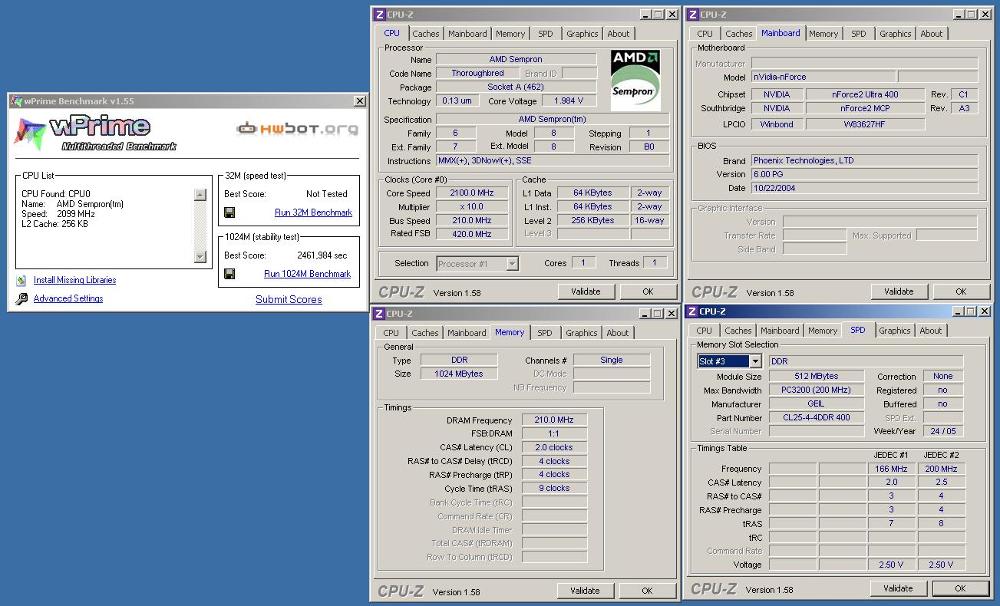The height and width of the screenshot is (606, 1000).
Task: Click the PC3200 (200 MHz) bandwidth field
Action: (x=816, y=390)
